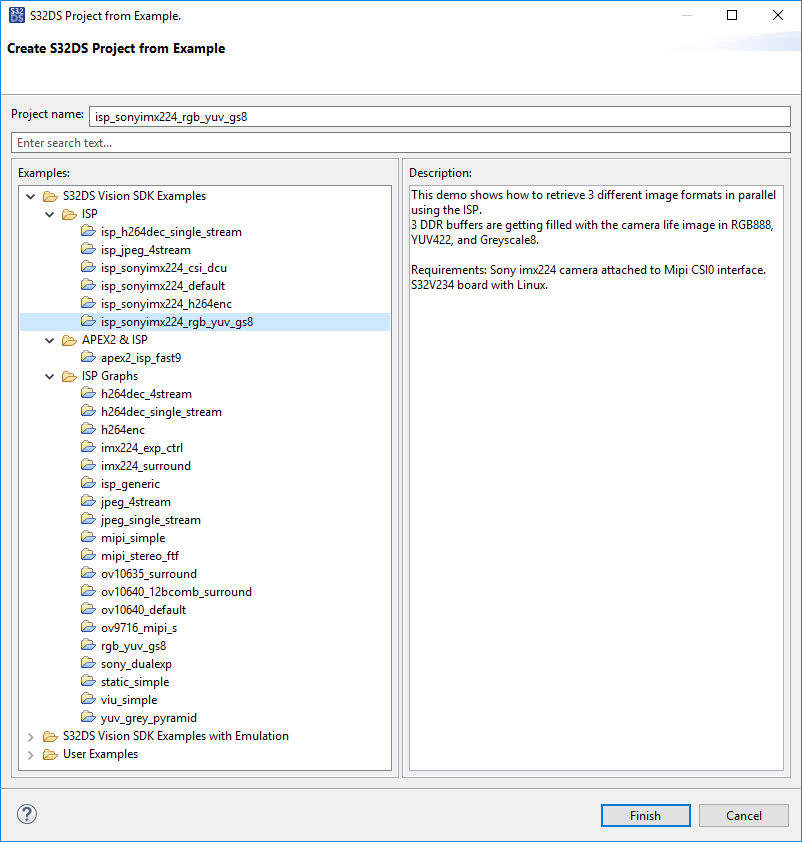Screen dimensions: 802x842
Task: Click the Description text area
Action: tap(596, 478)
